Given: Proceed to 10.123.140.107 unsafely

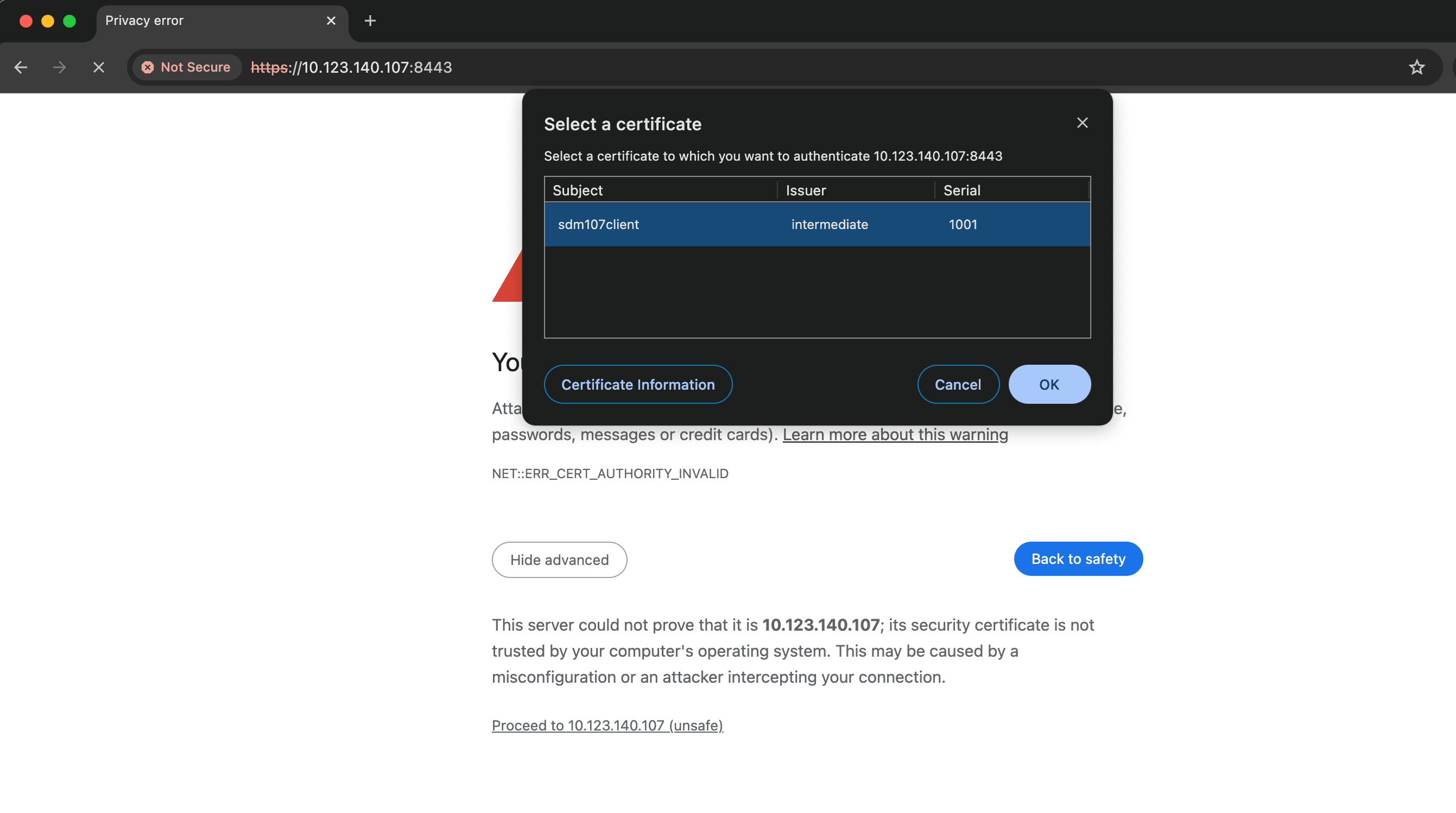Looking at the screenshot, I should (607, 726).
